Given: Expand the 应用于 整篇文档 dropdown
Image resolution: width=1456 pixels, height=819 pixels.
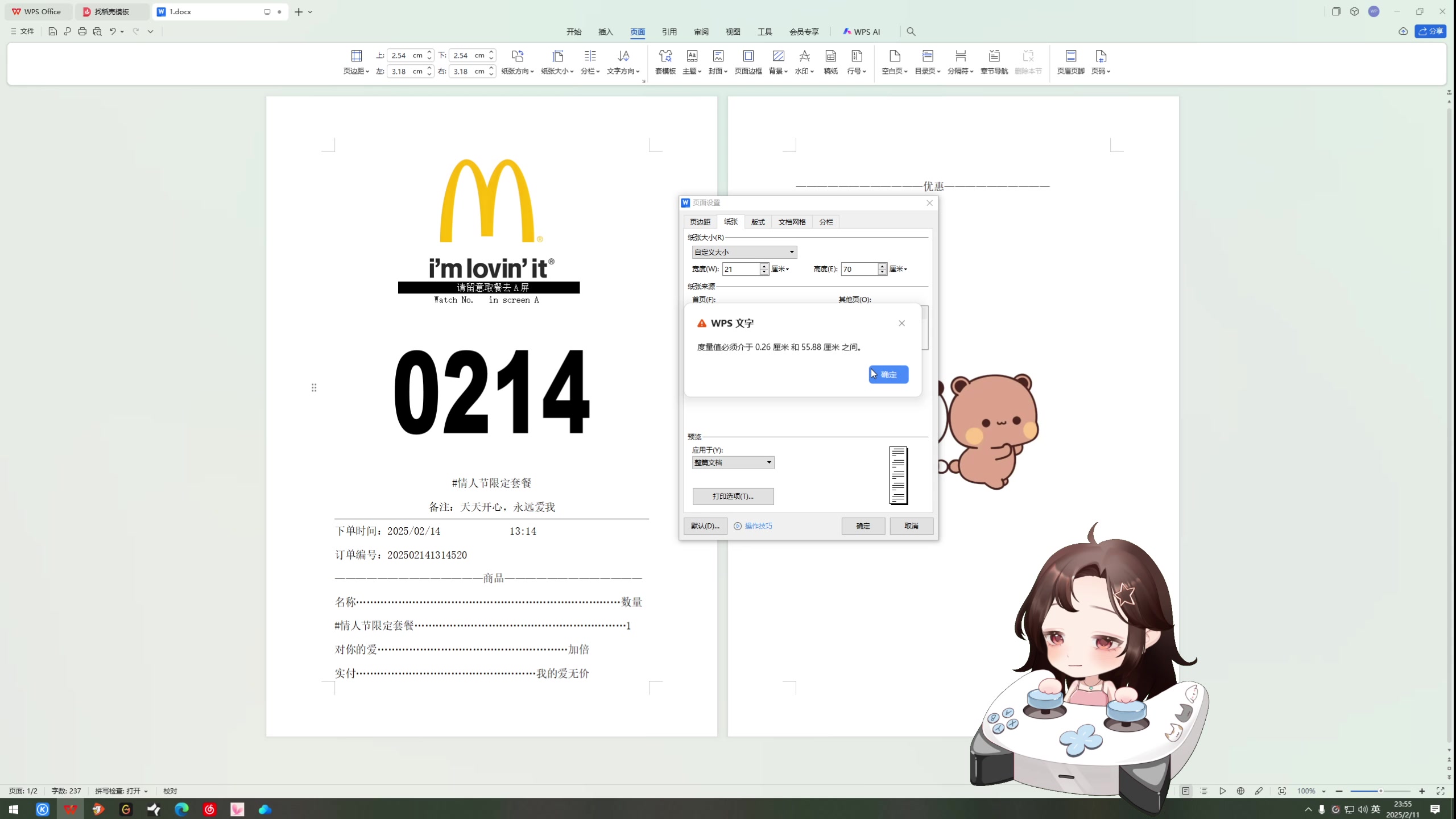Looking at the screenshot, I should 733,462.
